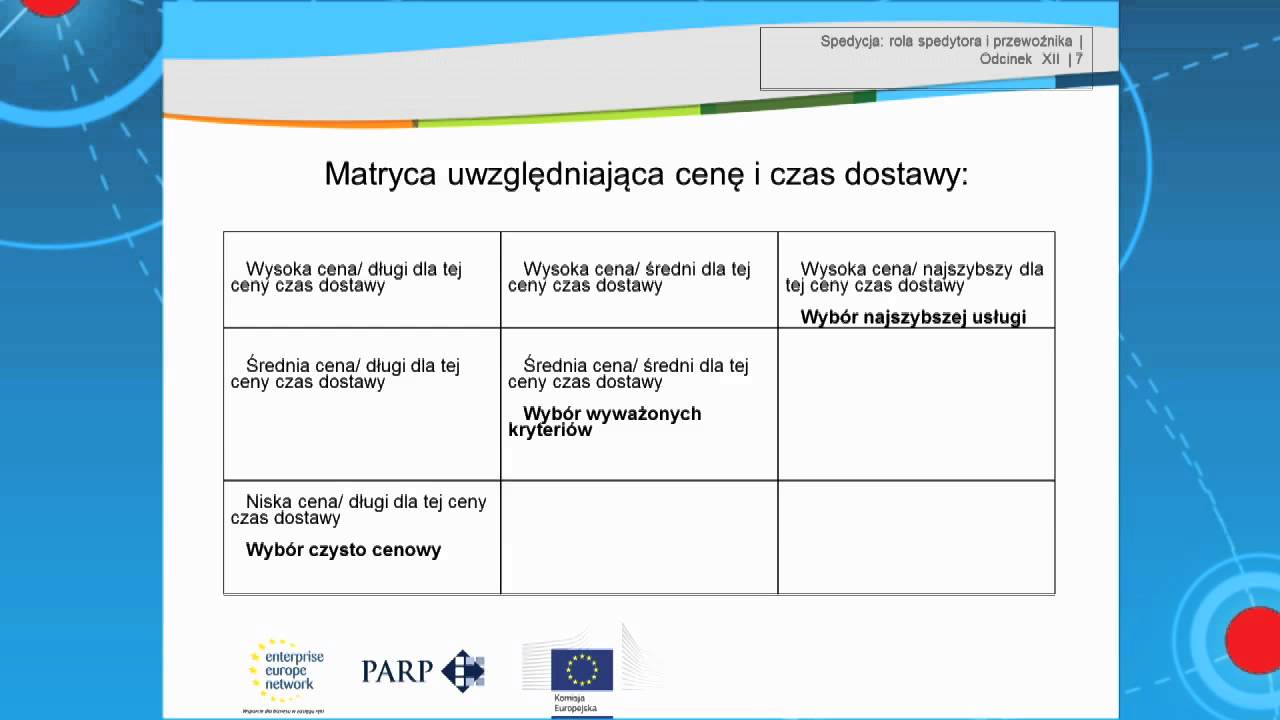
Task: Click bold text 'Wybór najszybszej usługi'
Action: coord(913,317)
